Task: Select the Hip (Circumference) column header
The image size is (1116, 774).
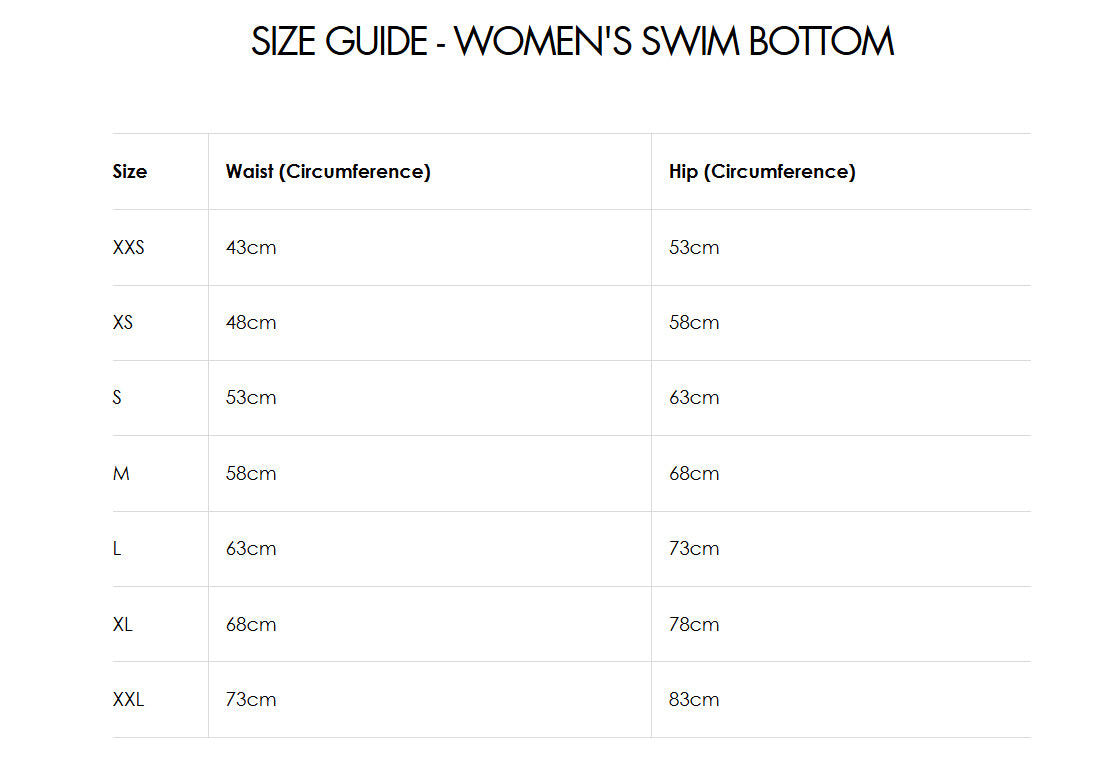Action: 762,172
